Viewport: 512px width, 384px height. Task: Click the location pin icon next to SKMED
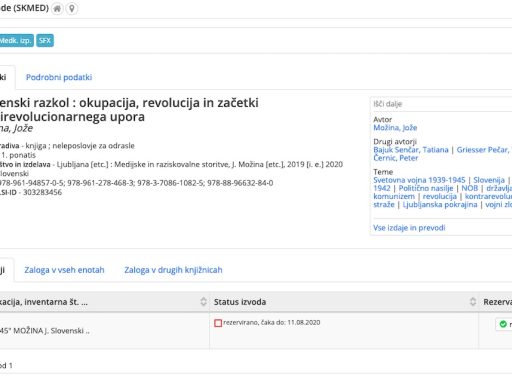(x=72, y=8)
